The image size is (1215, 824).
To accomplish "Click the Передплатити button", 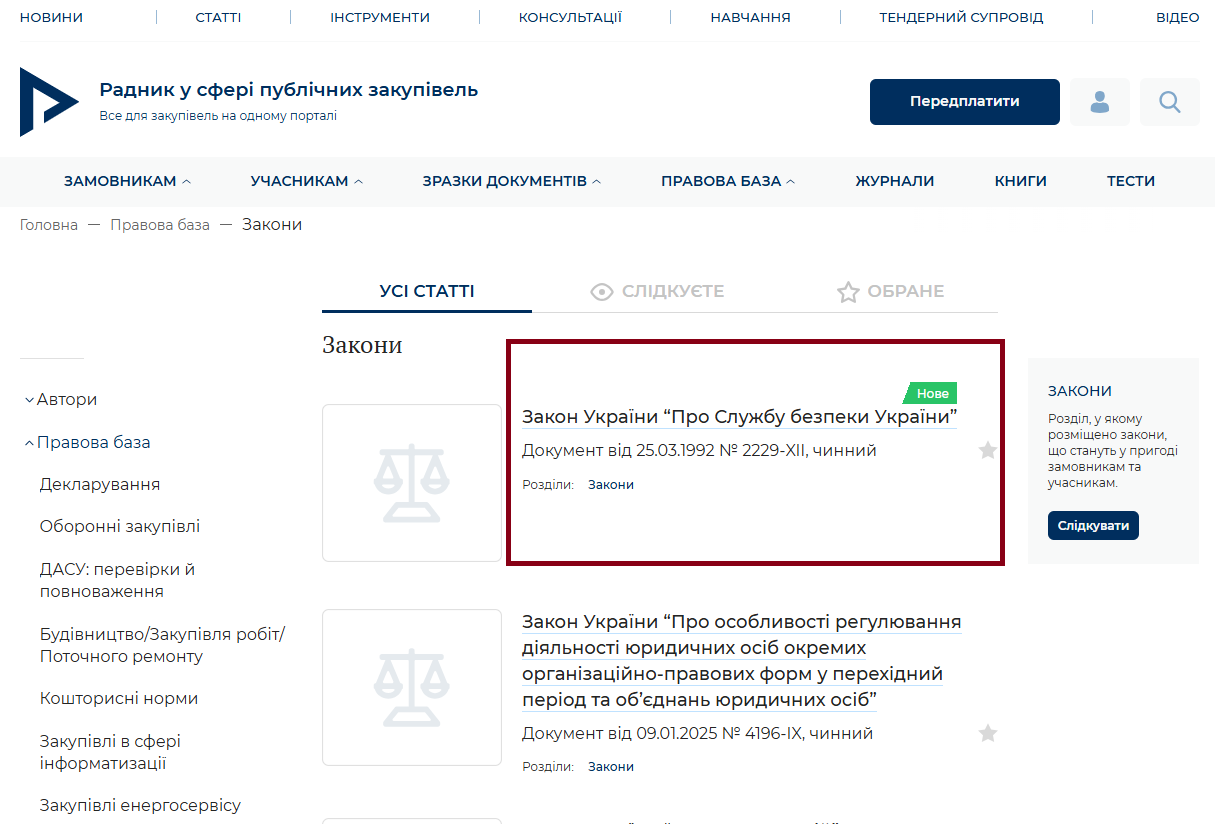I will pyautogui.click(x=965, y=102).
